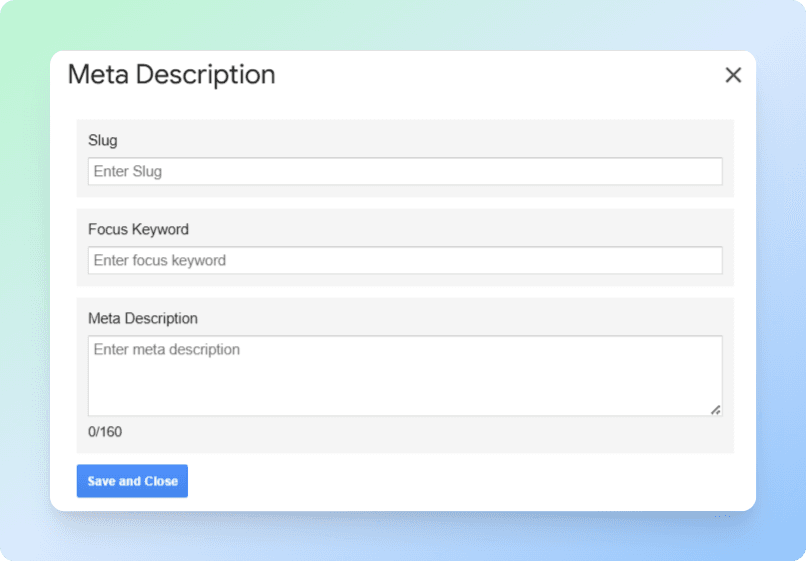Click the Save and Close button
The width and height of the screenshot is (806, 561).
point(132,481)
